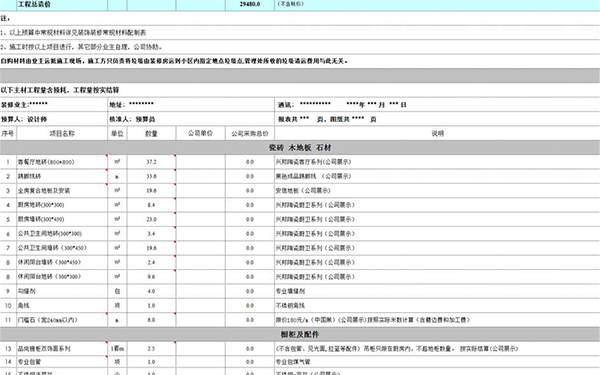The height and width of the screenshot is (375, 600).
Task: Select the 装修业主 cell
Action: coord(54,104)
